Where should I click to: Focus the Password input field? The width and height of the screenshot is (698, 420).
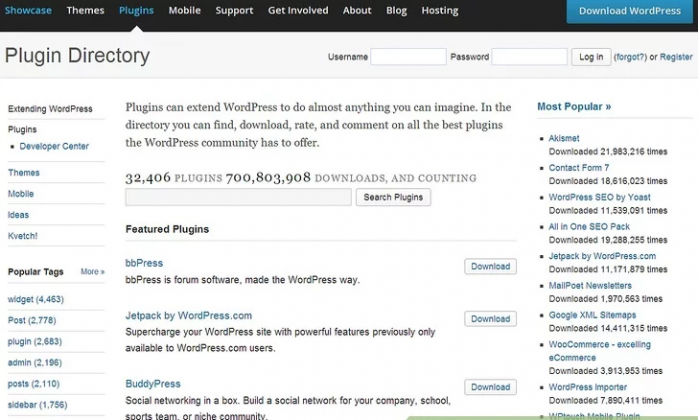(529, 57)
